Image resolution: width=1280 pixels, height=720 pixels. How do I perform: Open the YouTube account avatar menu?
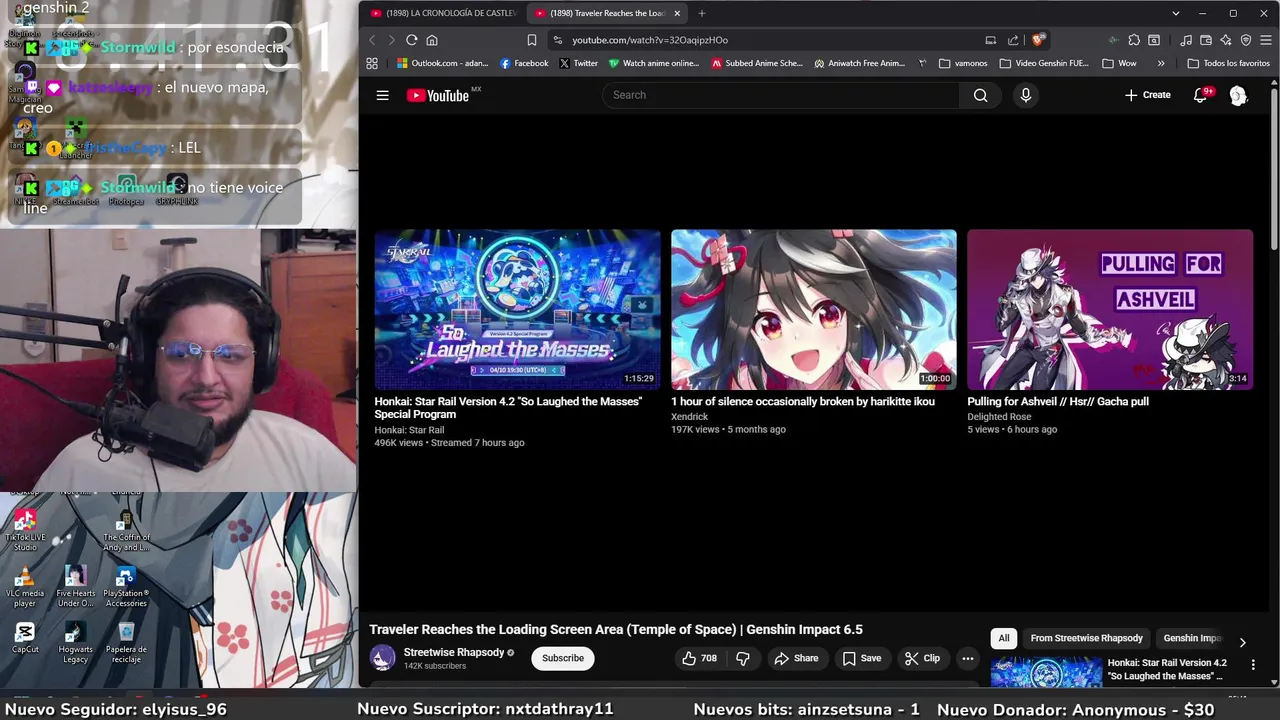pyautogui.click(x=1238, y=95)
